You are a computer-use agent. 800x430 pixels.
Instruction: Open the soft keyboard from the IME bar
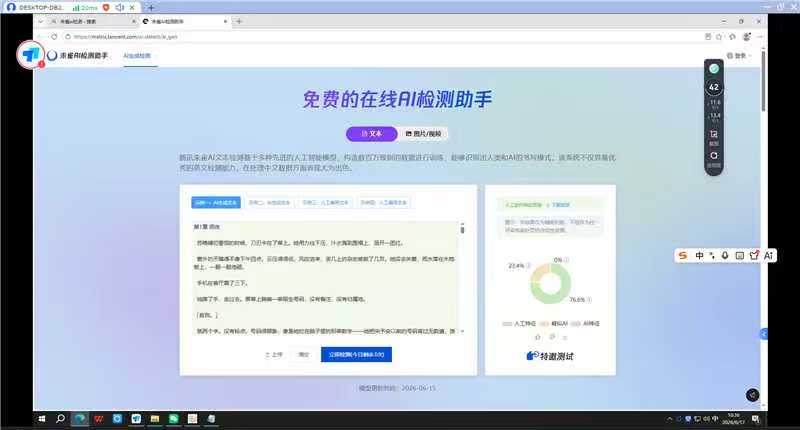[x=739, y=256]
